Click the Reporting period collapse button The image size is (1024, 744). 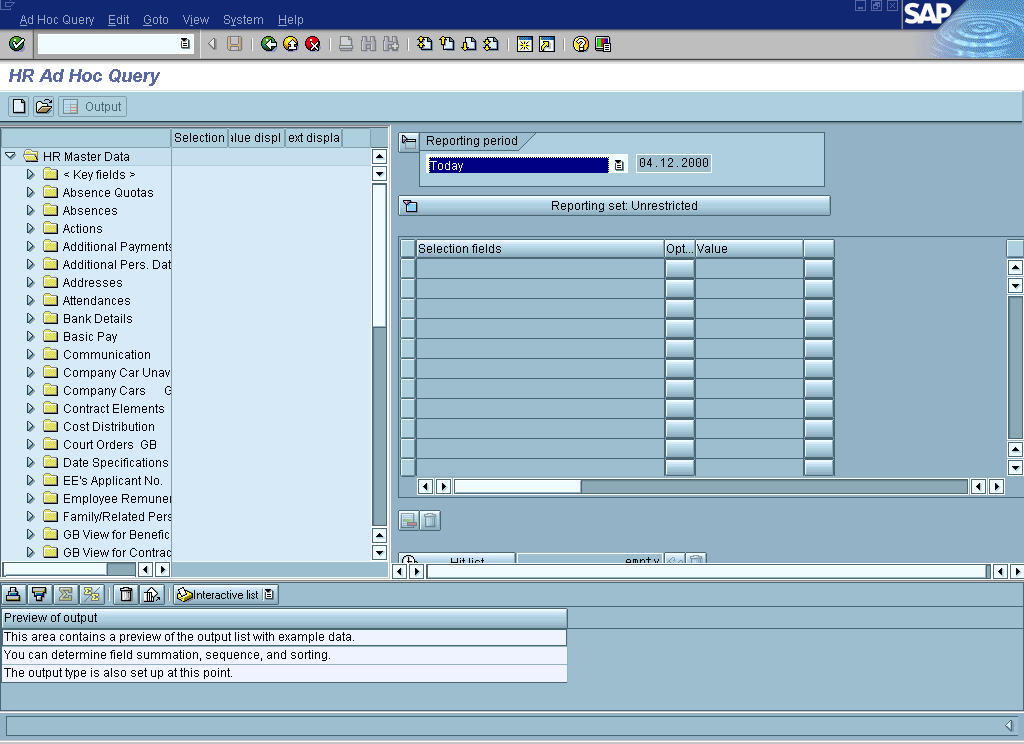pos(409,140)
